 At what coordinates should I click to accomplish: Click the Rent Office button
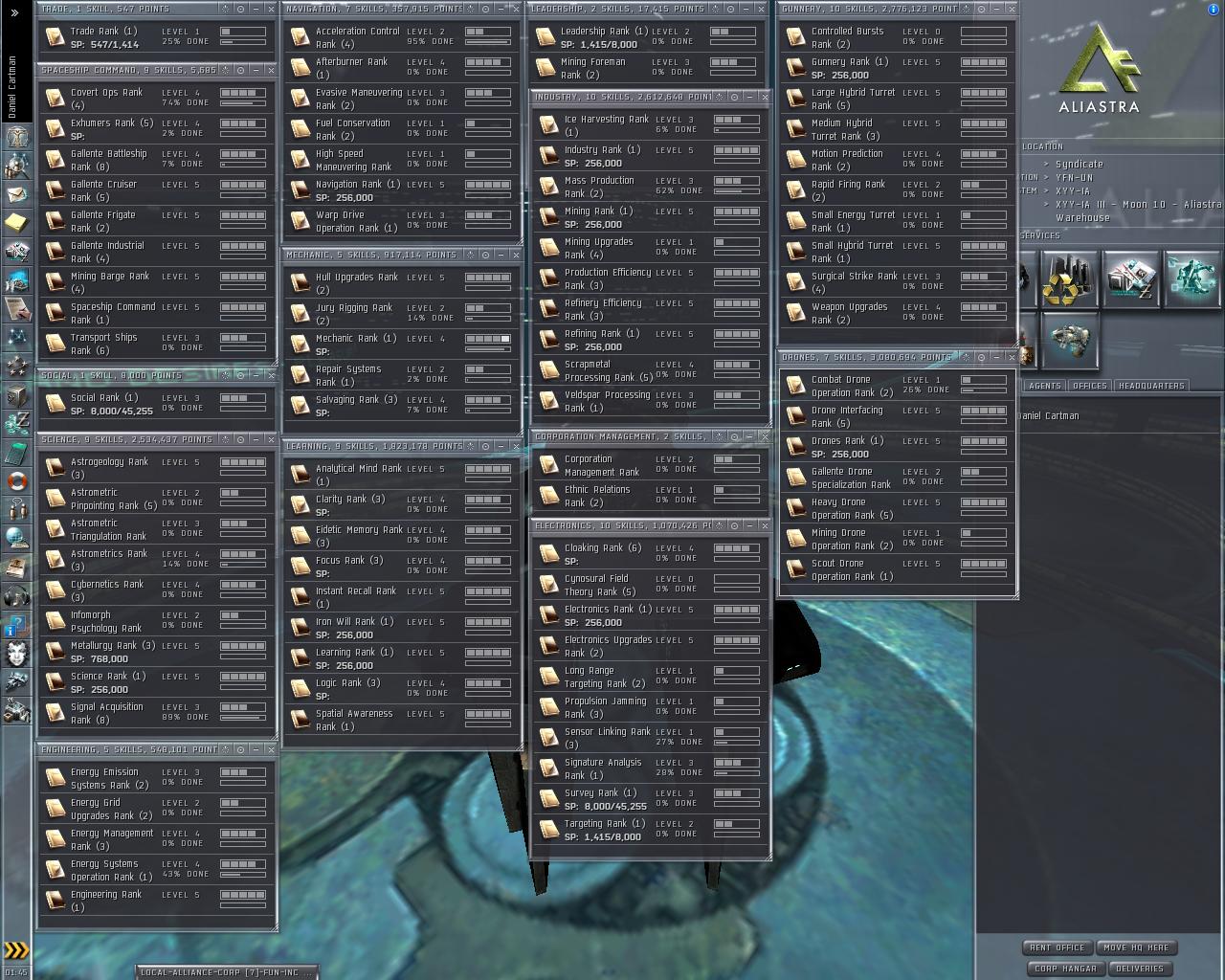coord(1058,947)
